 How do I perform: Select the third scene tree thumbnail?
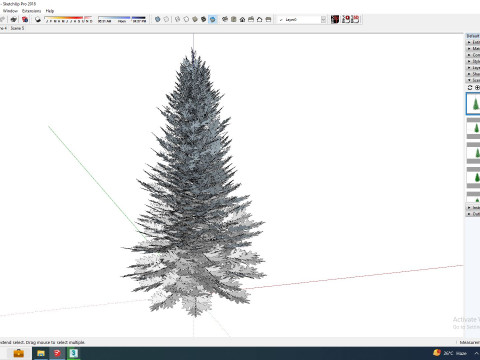[x=474, y=153]
